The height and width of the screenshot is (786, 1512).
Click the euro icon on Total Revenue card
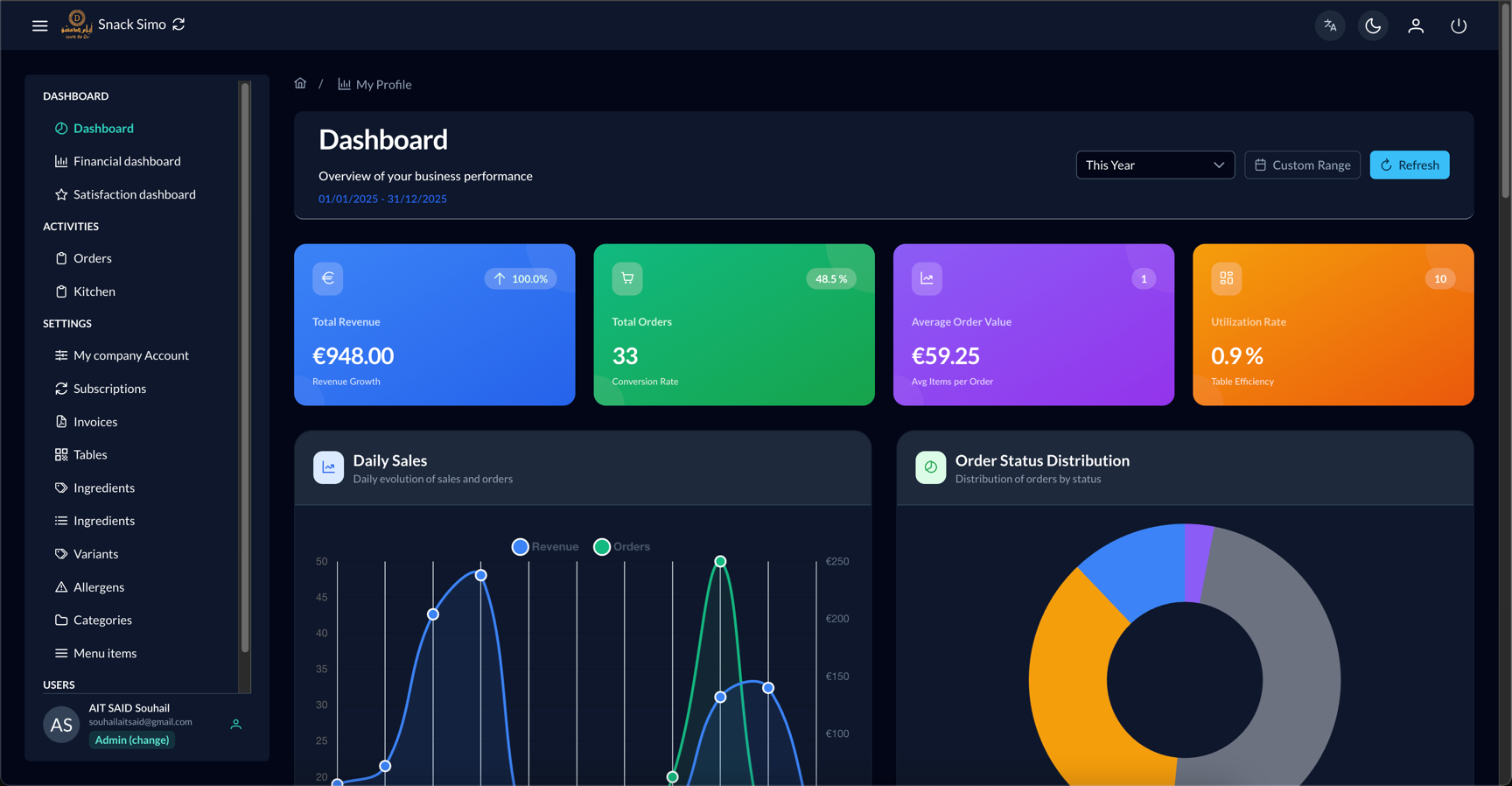(x=328, y=278)
